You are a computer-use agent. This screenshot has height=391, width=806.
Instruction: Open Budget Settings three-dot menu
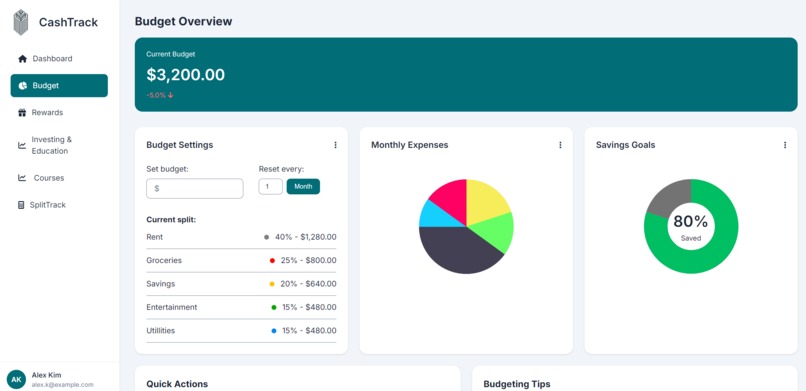335,145
